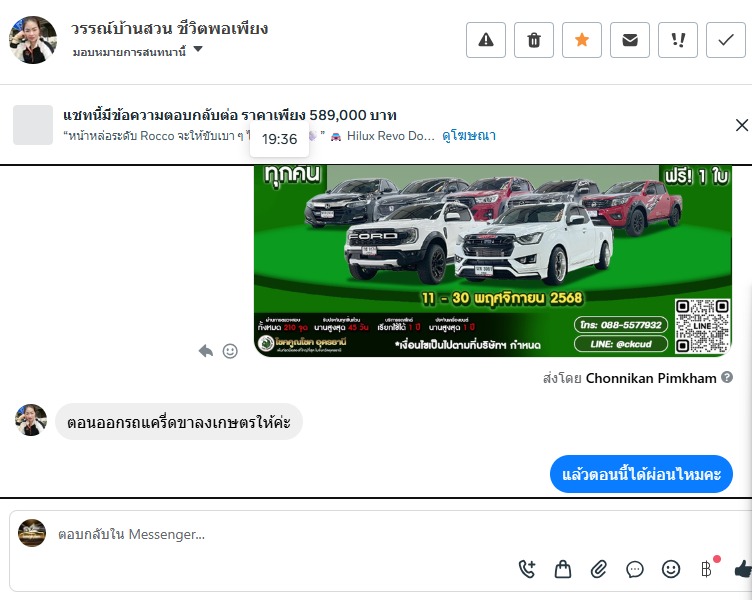Image resolution: width=752 pixels, height=600 pixels.
Task: Open the assign conversation dropdown arrow
Action: click(198, 49)
